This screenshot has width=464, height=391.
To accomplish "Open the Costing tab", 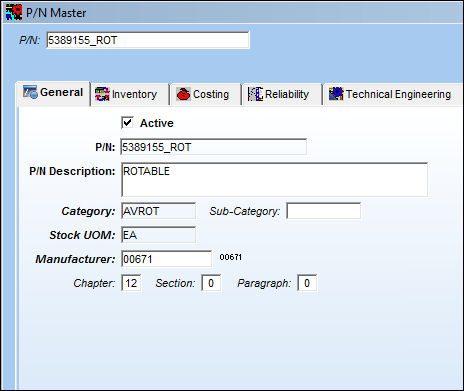I will (x=205, y=95).
